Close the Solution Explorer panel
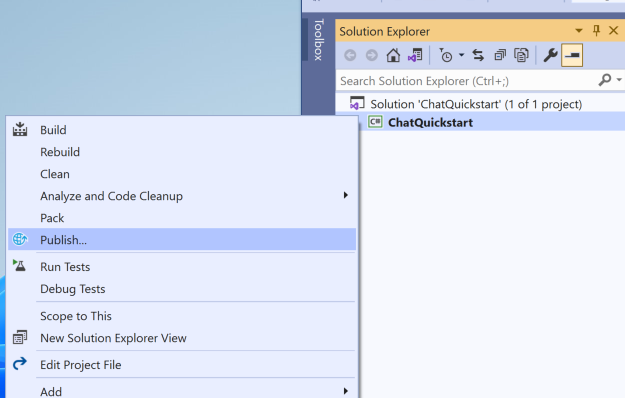 [613, 30]
